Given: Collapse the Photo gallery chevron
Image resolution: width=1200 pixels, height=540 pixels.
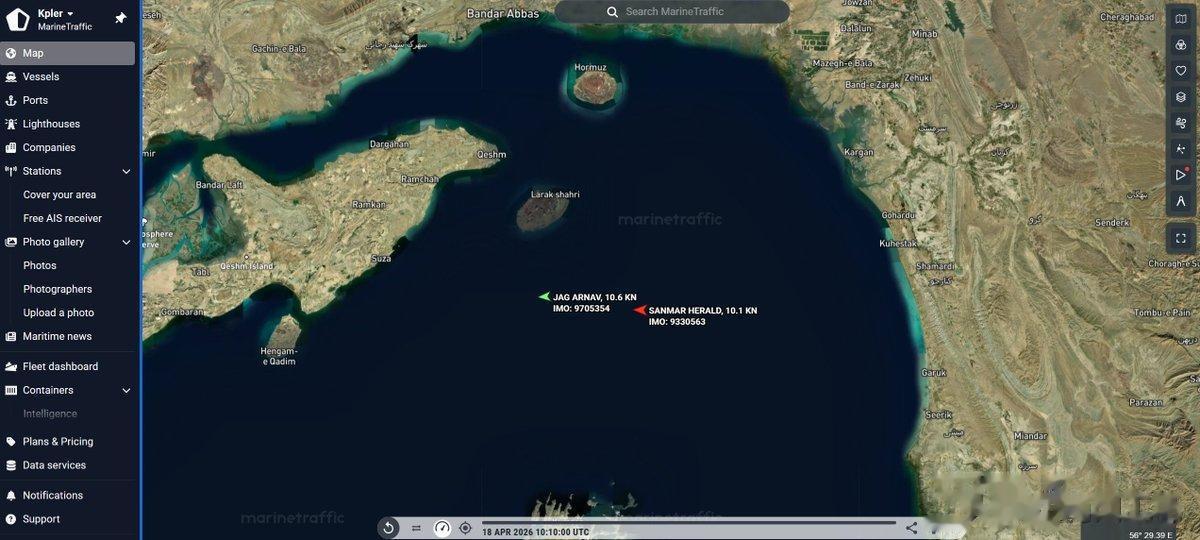Looking at the screenshot, I should pyautogui.click(x=126, y=242).
